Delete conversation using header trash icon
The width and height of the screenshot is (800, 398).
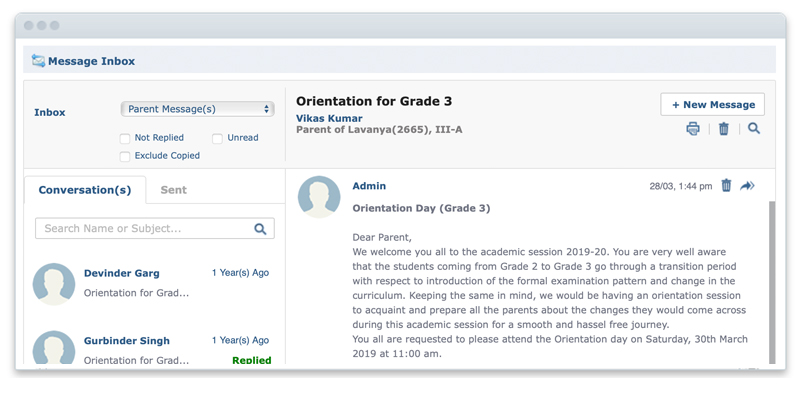tap(723, 129)
